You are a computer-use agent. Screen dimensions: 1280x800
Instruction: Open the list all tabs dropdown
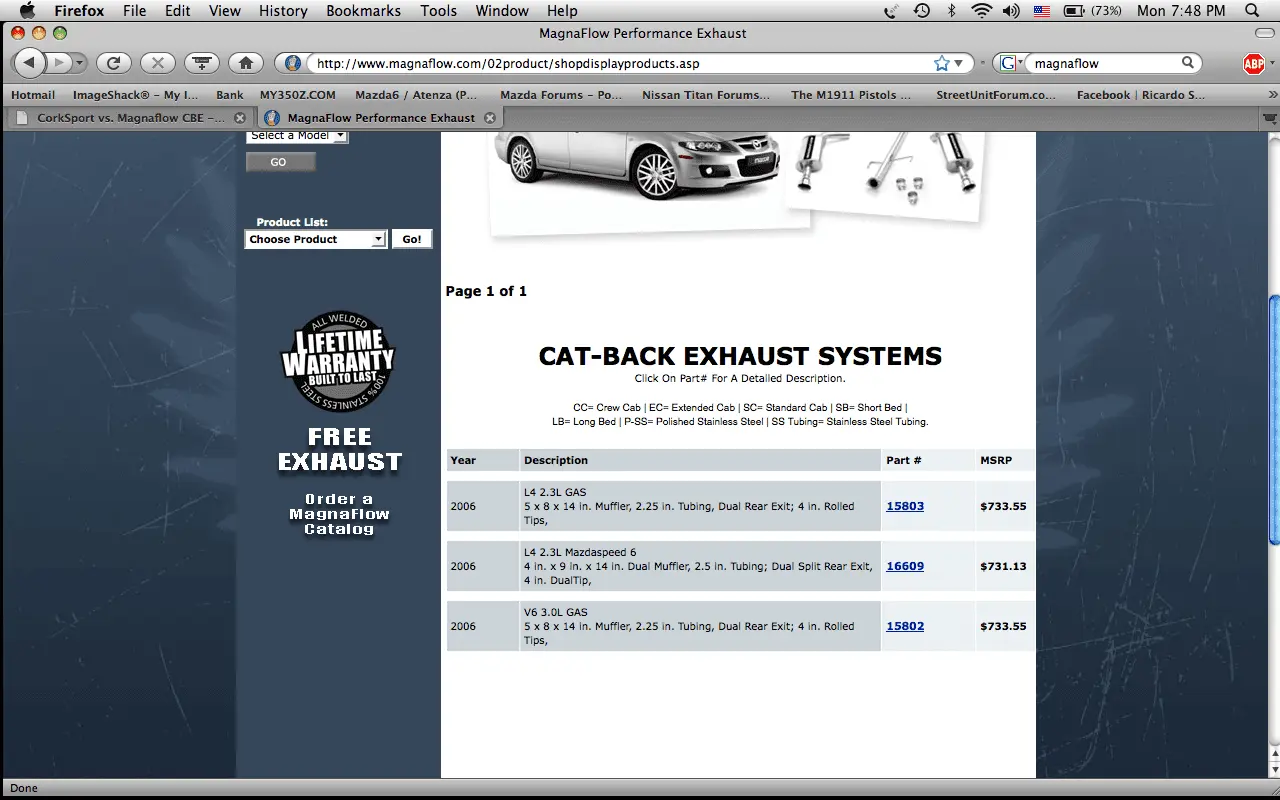tap(1268, 118)
